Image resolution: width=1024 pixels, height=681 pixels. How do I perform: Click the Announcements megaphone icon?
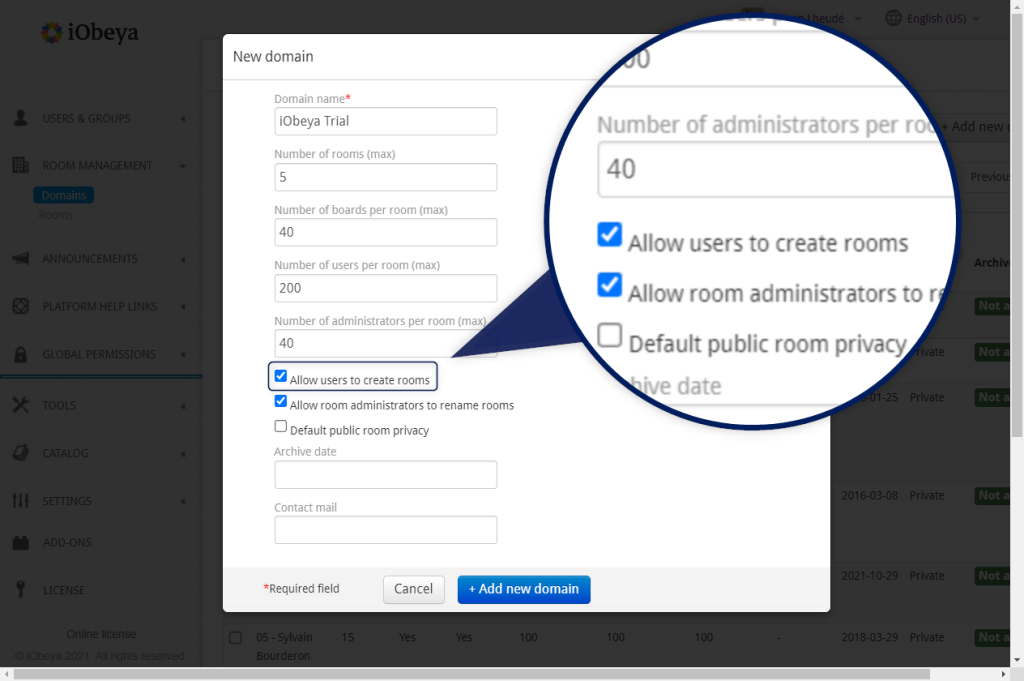point(22,258)
